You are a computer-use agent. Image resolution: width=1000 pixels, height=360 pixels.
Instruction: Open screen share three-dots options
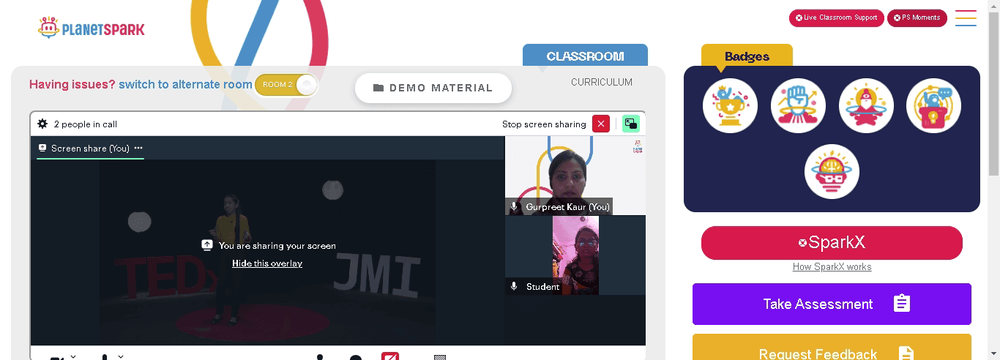[x=138, y=148]
